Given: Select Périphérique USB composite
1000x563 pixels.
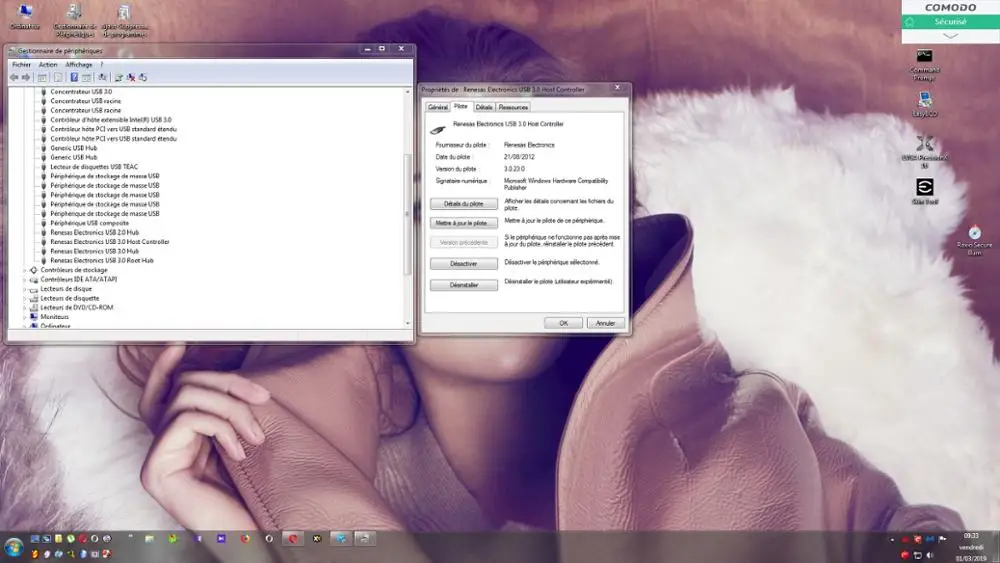Looking at the screenshot, I should [x=89, y=223].
